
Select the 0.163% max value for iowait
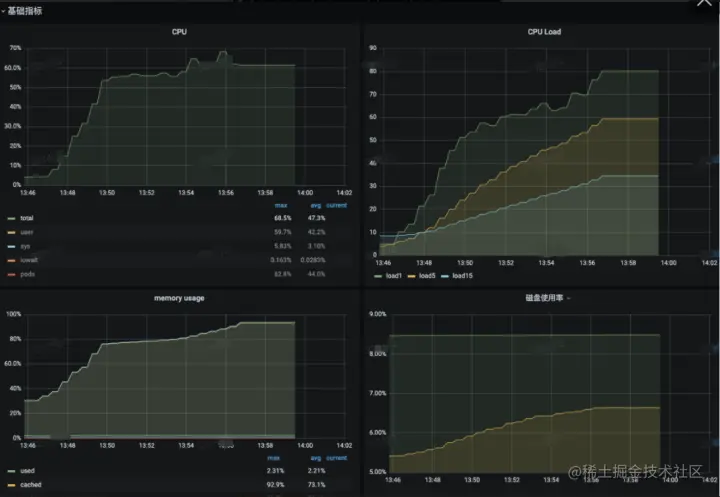pyautogui.click(x=281, y=260)
